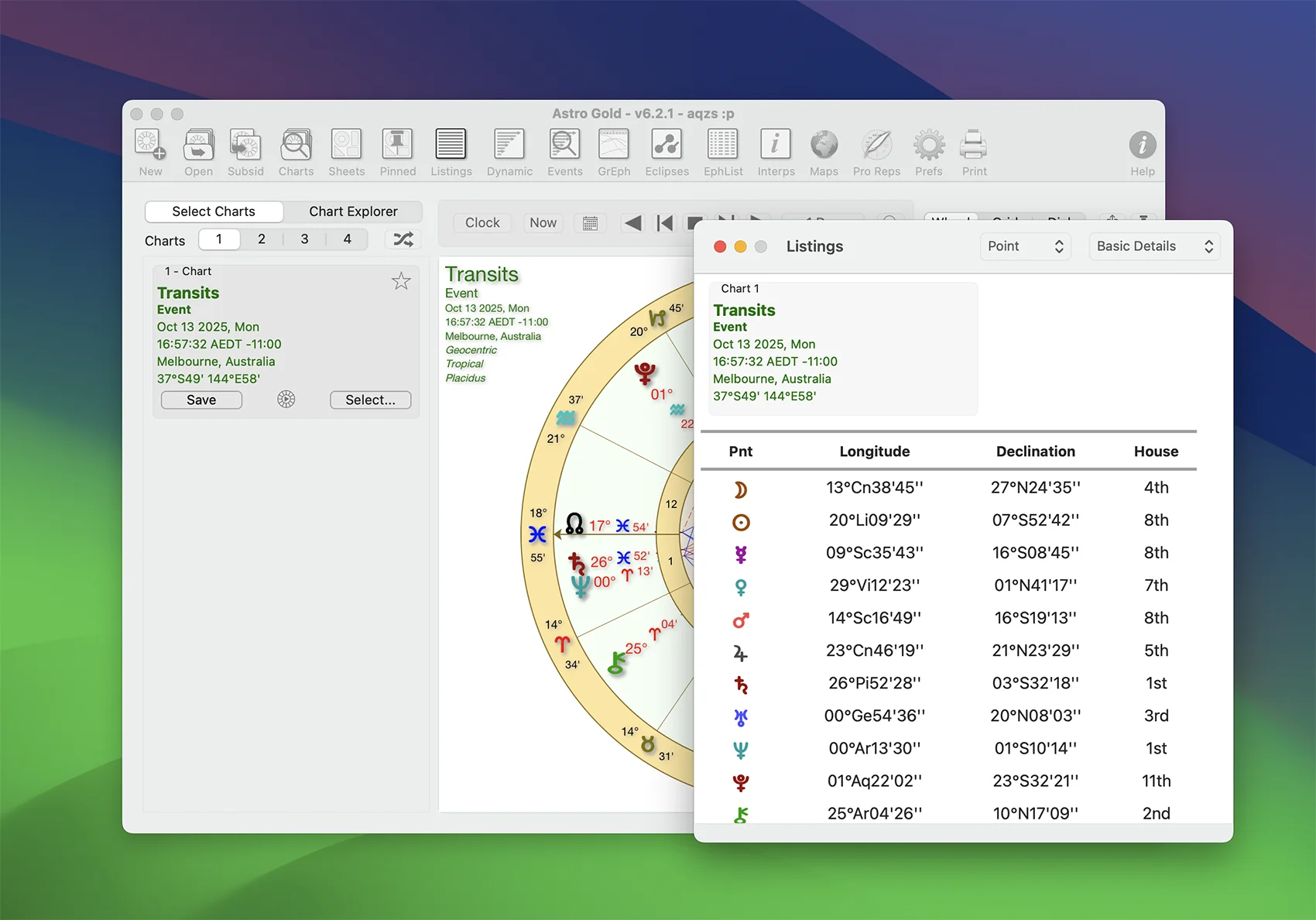The width and height of the screenshot is (1316, 920).
Task: Click Jupiter declination 21°N23'29''
Action: pos(1036,651)
